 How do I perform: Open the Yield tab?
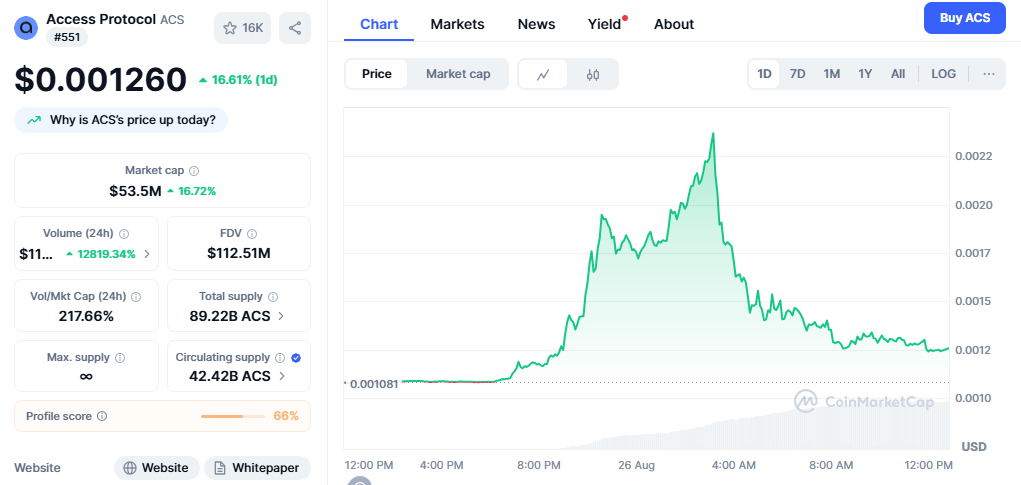pyautogui.click(x=605, y=25)
